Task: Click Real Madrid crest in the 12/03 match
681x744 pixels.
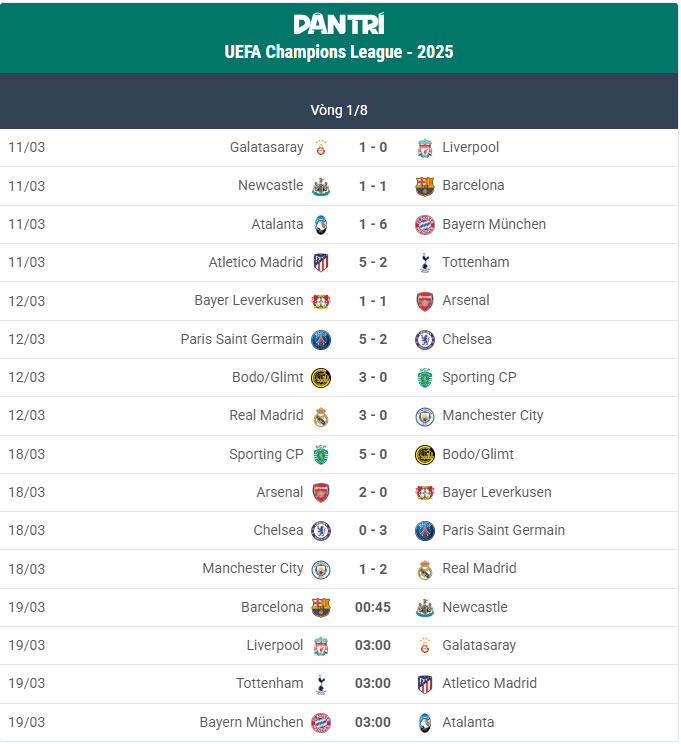Action: (321, 416)
